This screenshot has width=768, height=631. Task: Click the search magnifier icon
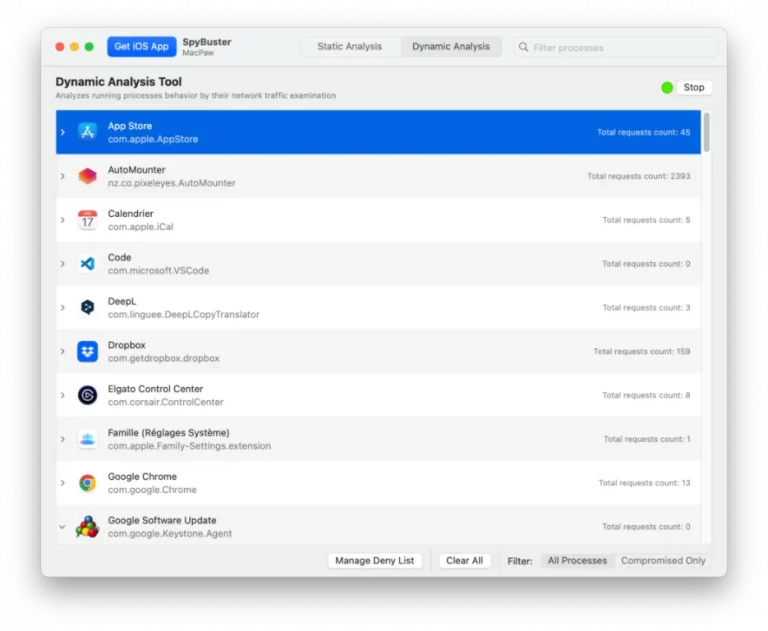click(x=523, y=47)
